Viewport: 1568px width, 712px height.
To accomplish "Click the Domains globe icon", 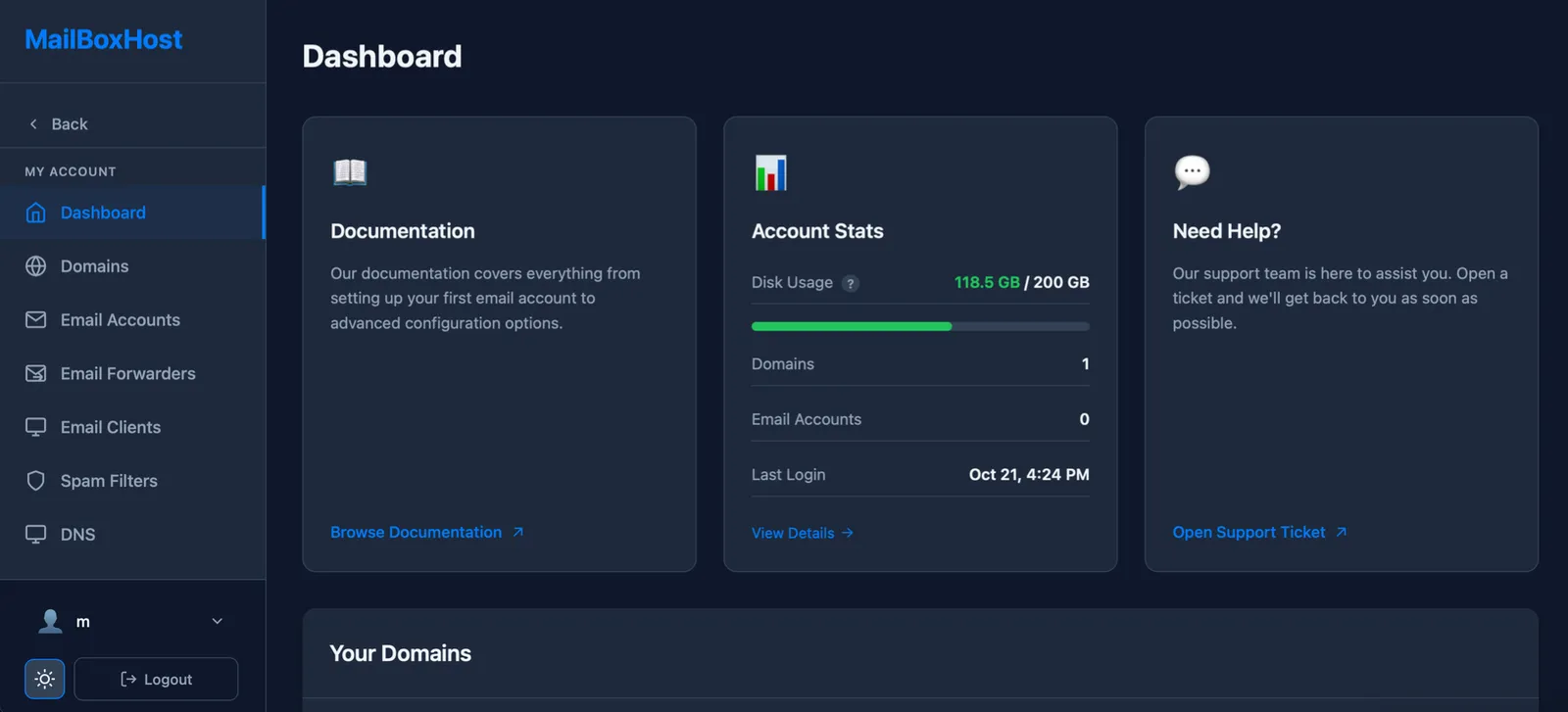I will [36, 266].
